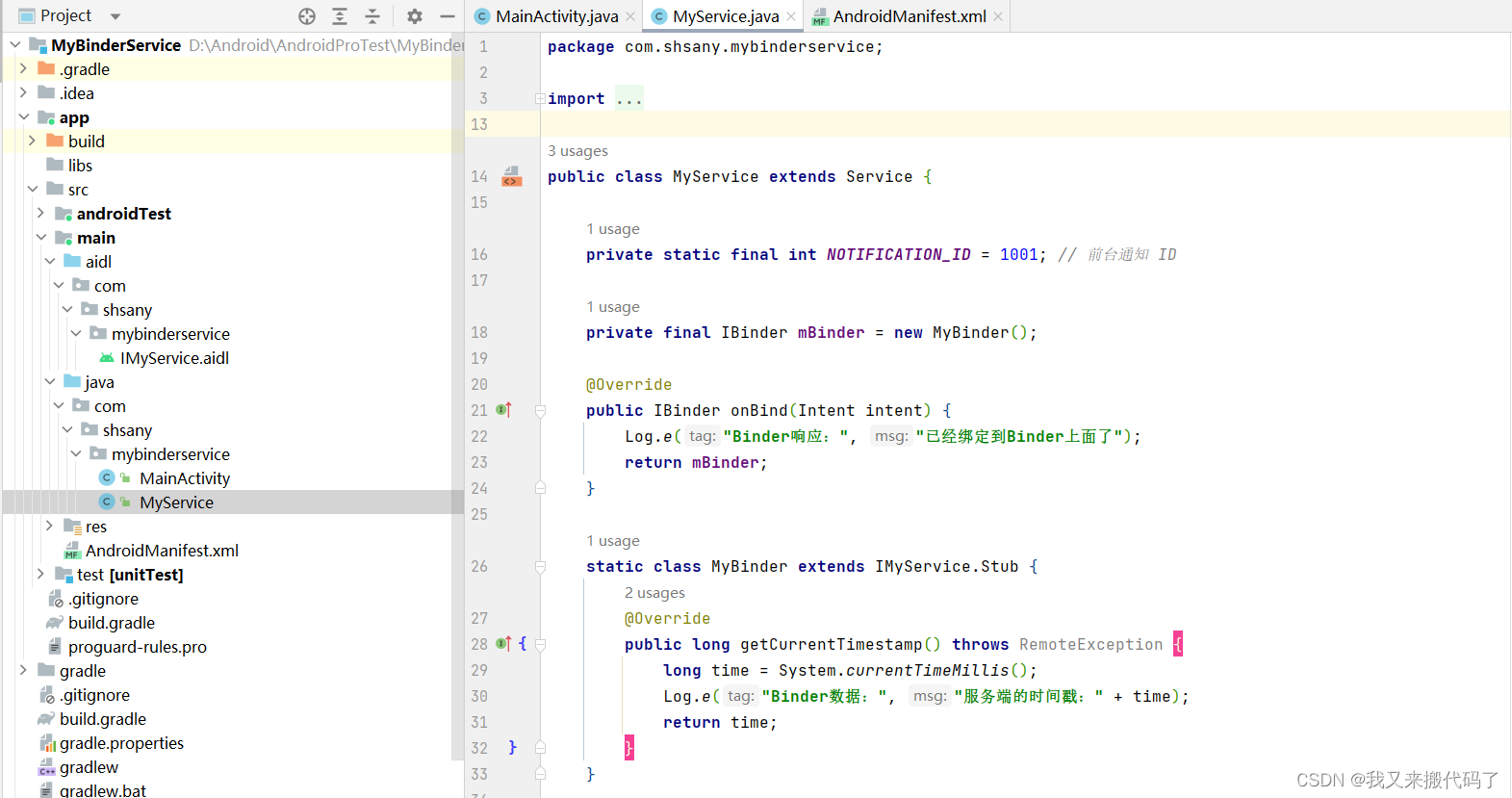
Task: Click RemoteException in the throws clause
Action: coord(1090,644)
